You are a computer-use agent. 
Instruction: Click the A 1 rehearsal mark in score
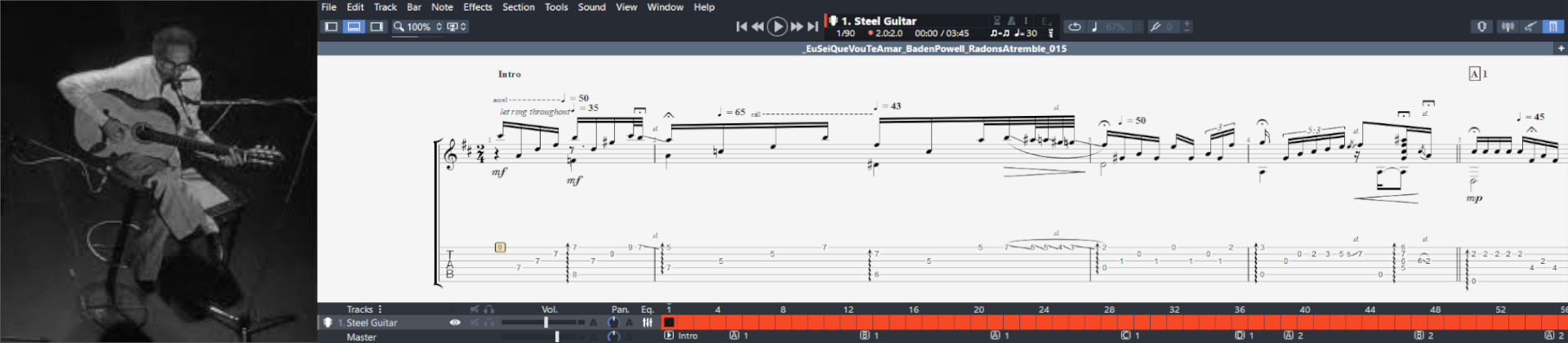[1478, 73]
